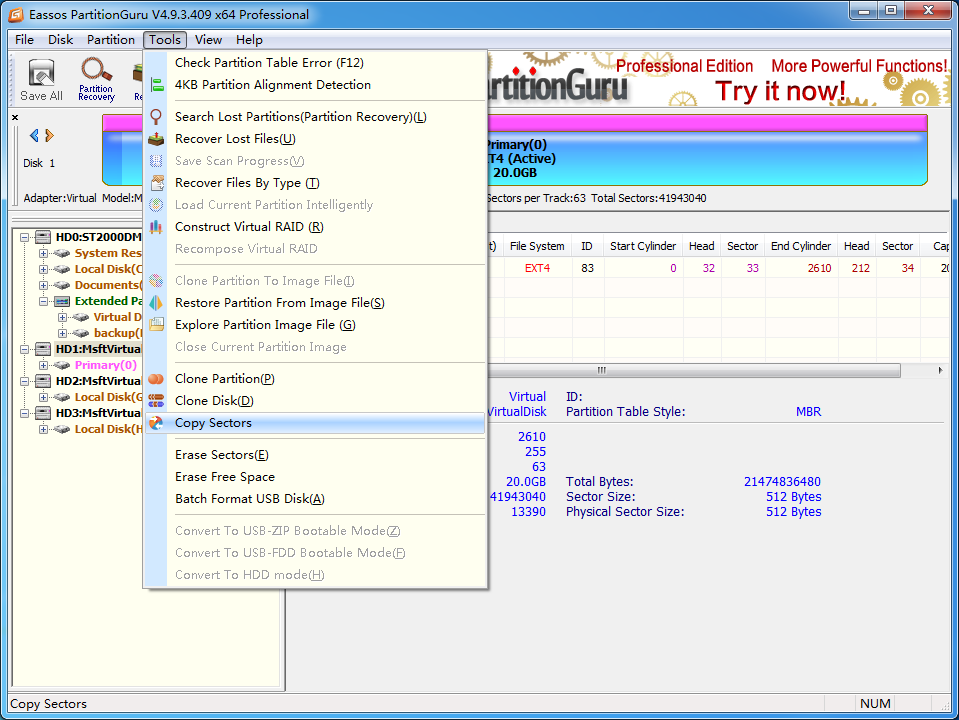Image resolution: width=959 pixels, height=720 pixels.
Task: Select Batch Format USB Disk
Action: [x=316, y=499]
